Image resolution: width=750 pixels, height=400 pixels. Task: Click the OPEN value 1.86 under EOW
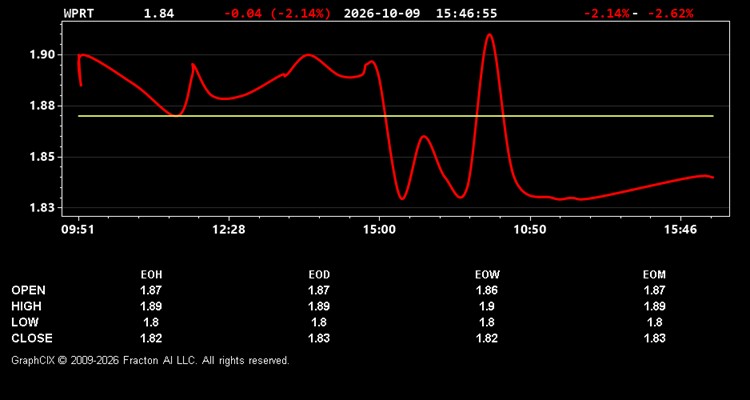[487, 290]
